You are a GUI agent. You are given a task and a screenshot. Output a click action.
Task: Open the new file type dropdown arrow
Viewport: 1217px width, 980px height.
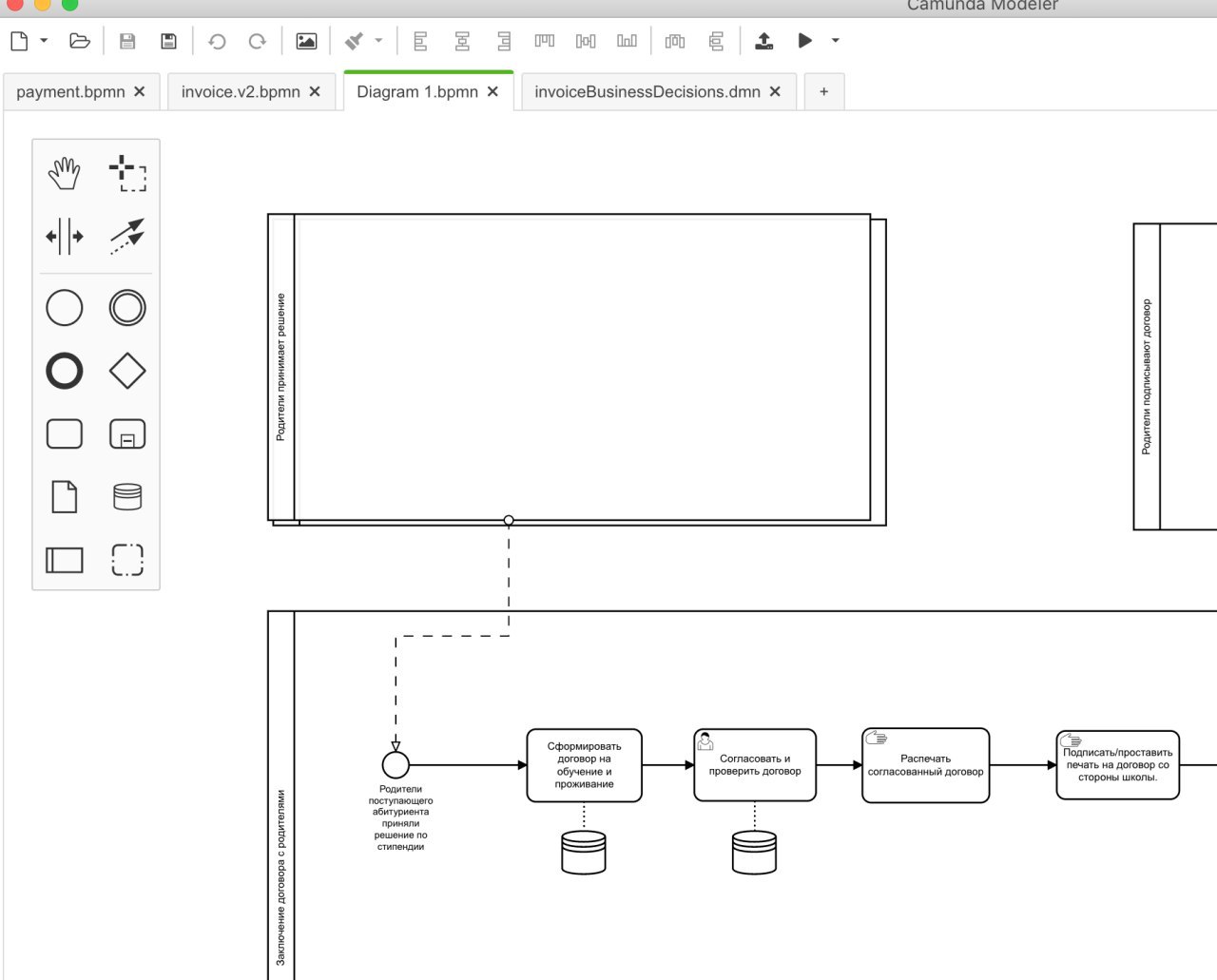pyautogui.click(x=44, y=41)
